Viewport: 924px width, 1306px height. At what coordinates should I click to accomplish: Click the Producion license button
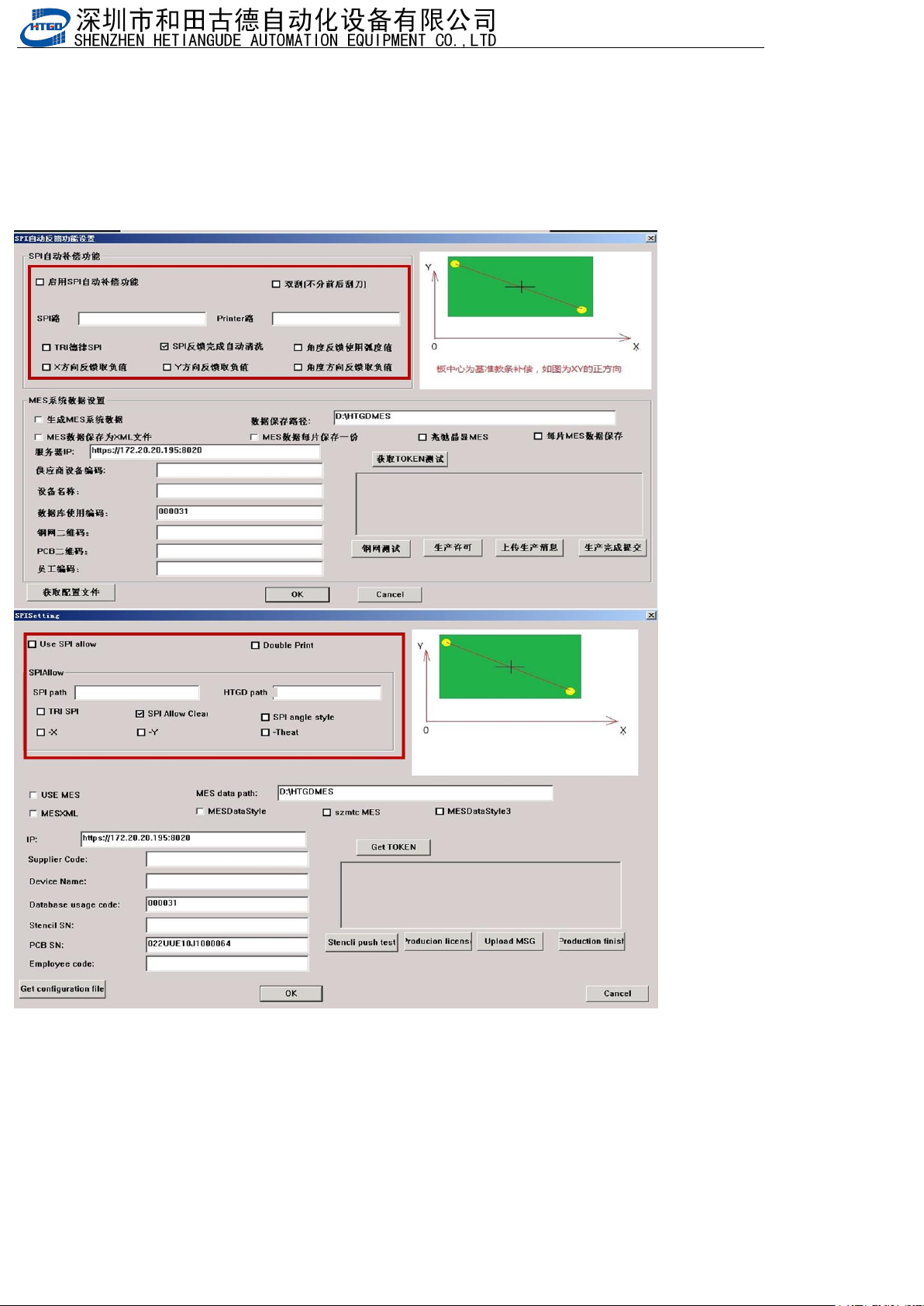(x=437, y=942)
